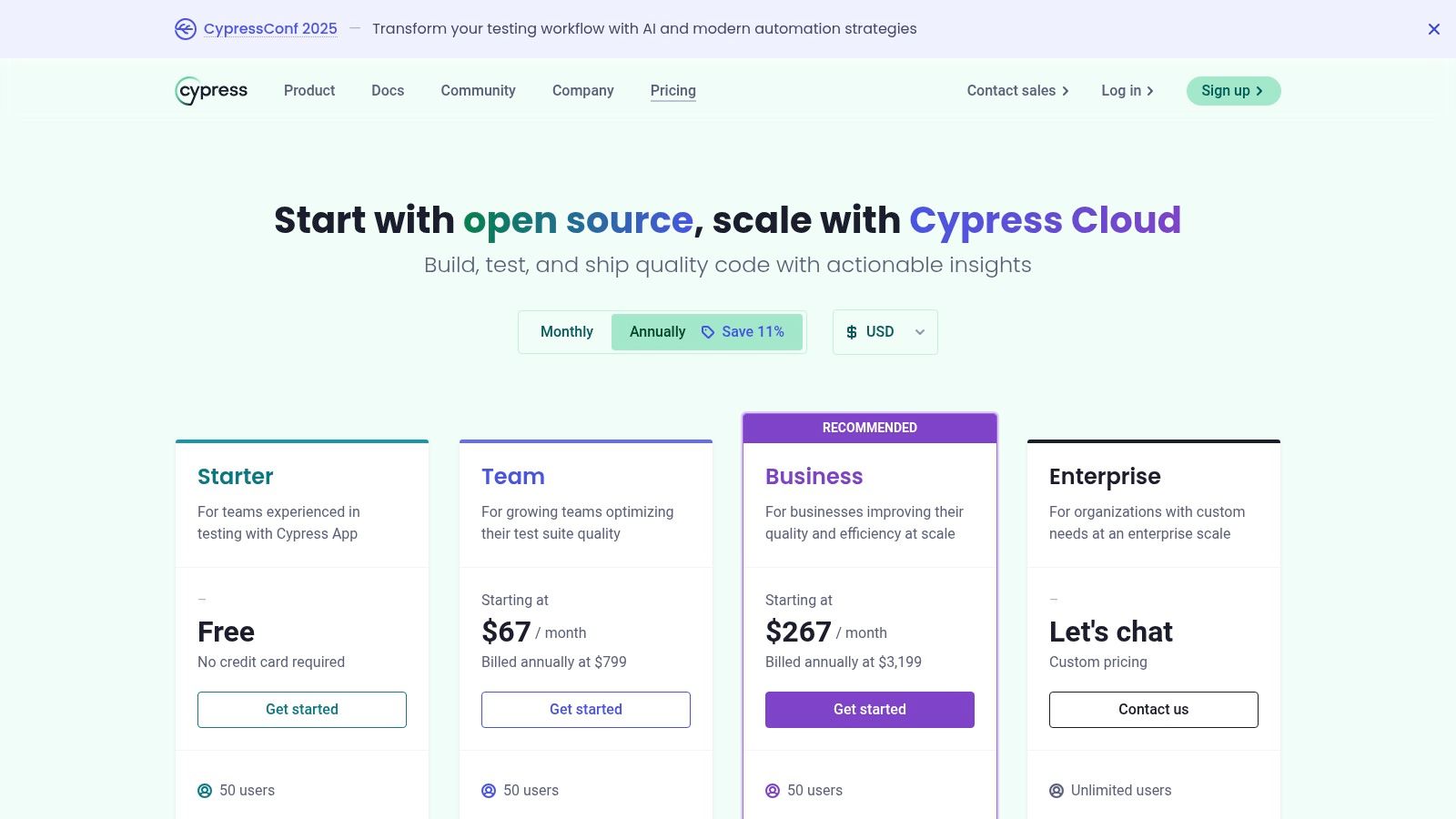This screenshot has height=819, width=1456.
Task: Follow the CypressConf 2025 link
Action: [270, 29]
